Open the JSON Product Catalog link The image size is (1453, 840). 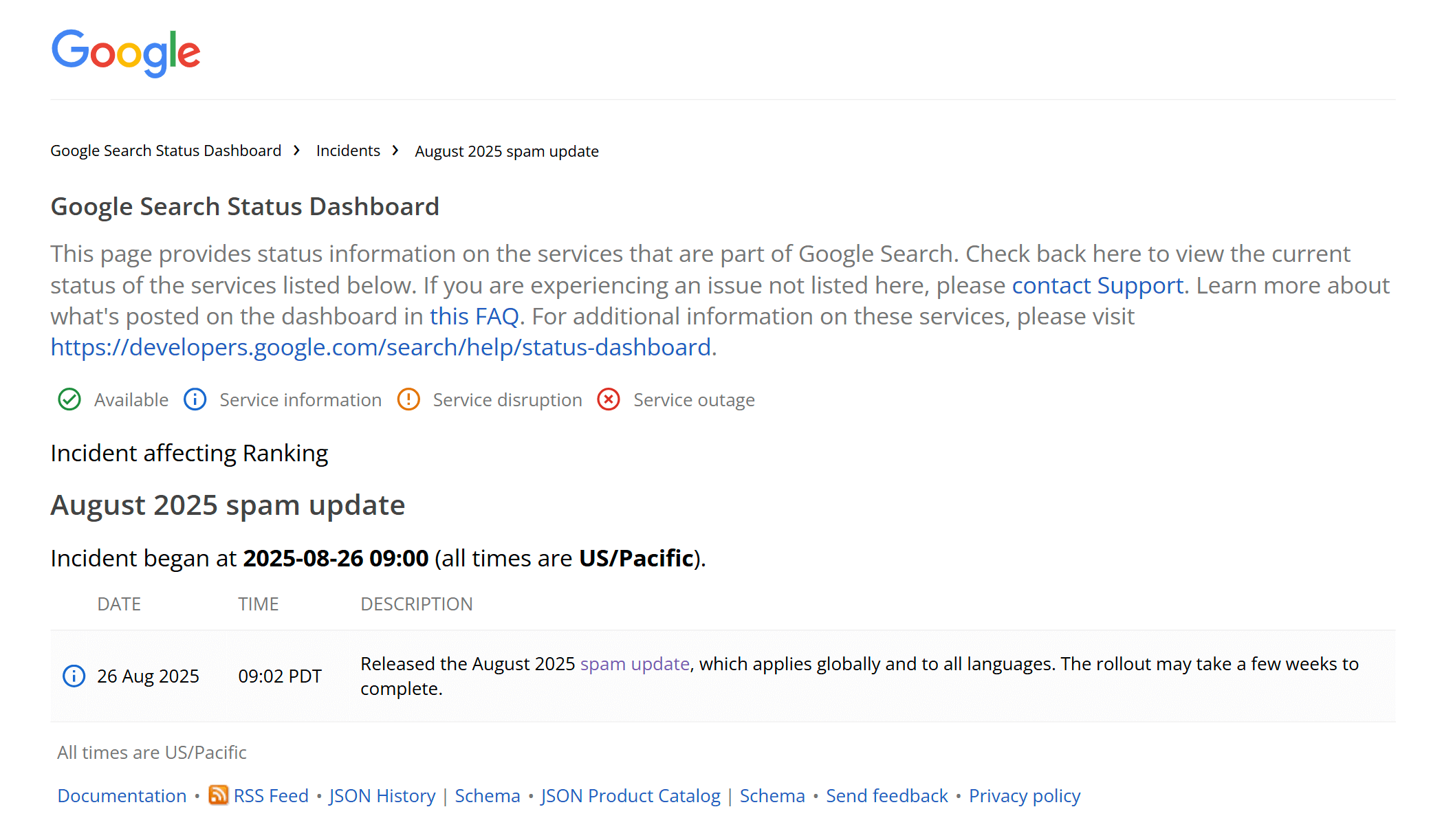[x=631, y=795]
